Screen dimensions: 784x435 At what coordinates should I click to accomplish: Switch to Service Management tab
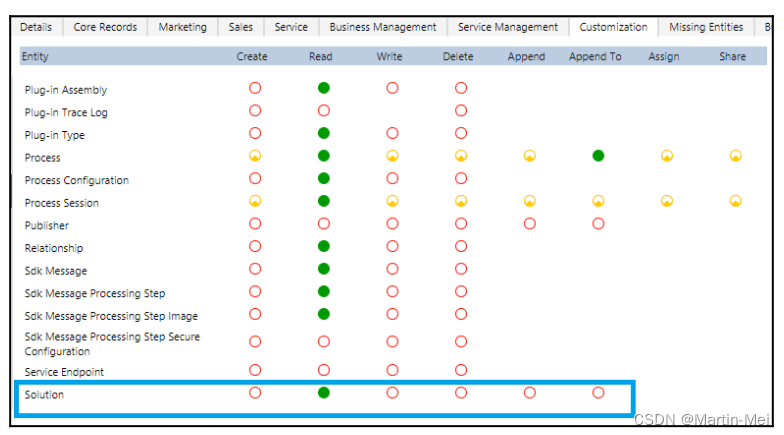tap(508, 27)
